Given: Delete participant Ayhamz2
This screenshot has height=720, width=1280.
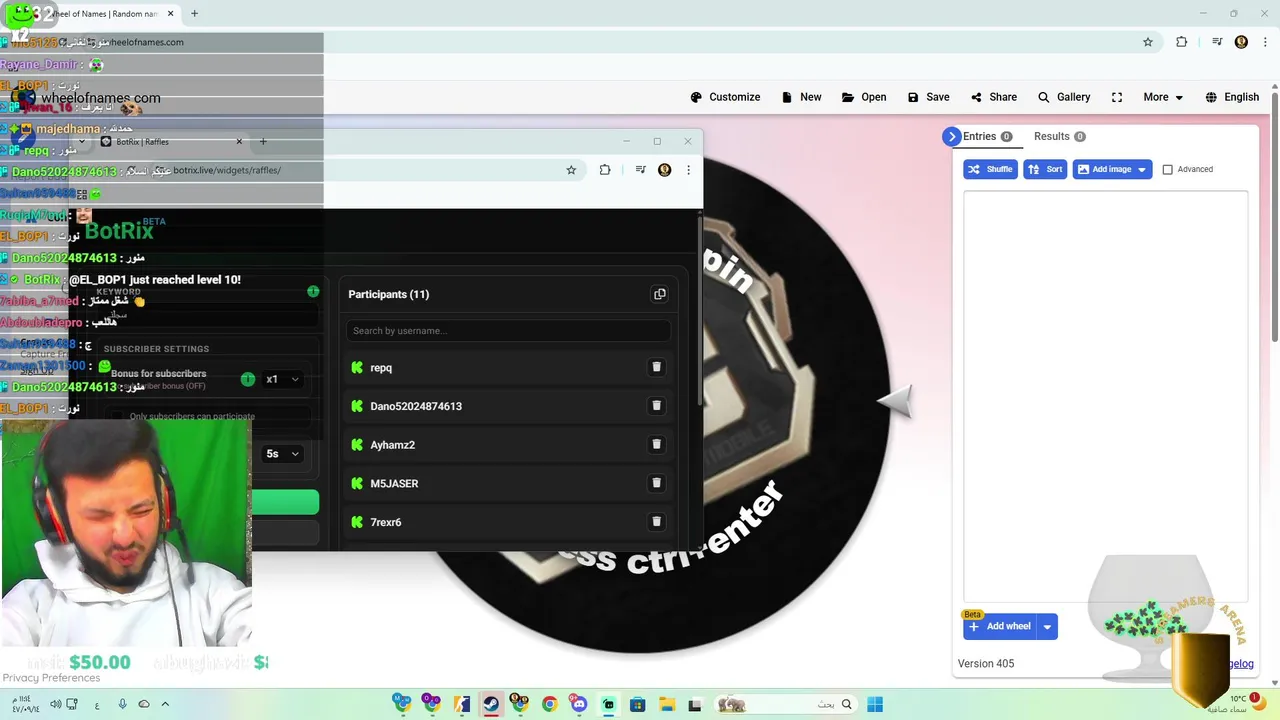Looking at the screenshot, I should coord(656,444).
